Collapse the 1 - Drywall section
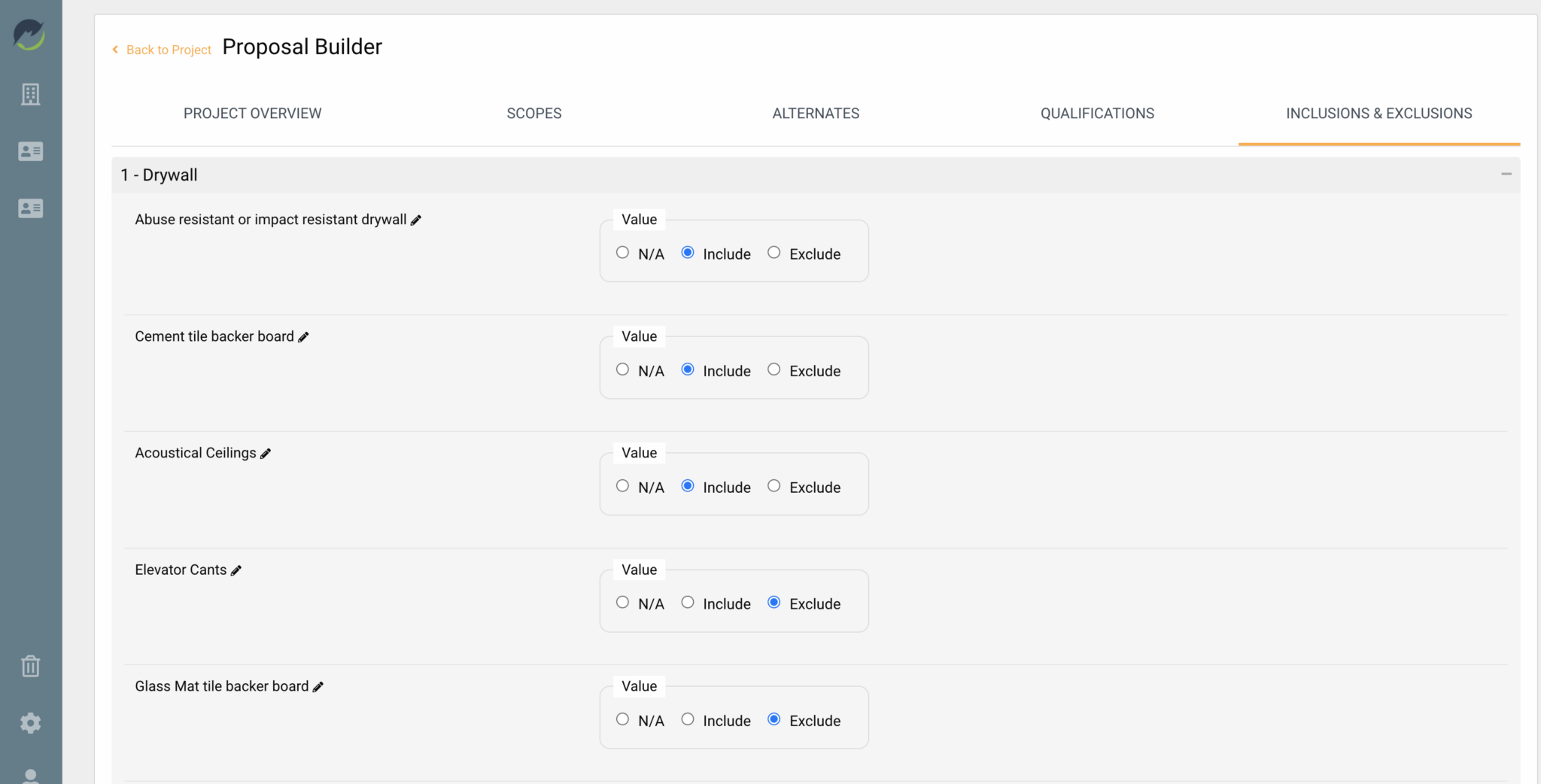Viewport: 1541px width, 784px height. click(x=1506, y=175)
